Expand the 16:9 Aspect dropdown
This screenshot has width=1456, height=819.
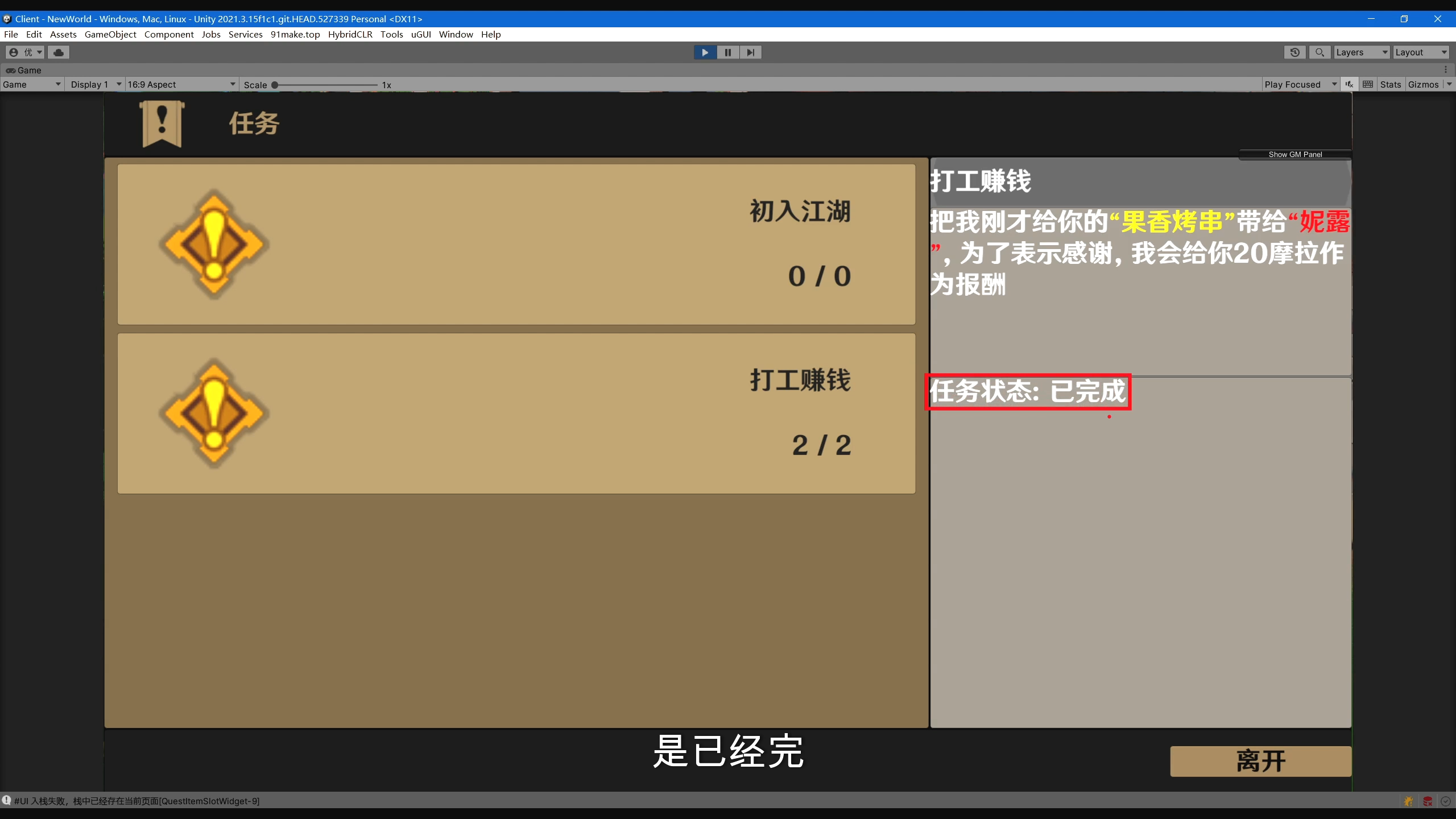[x=181, y=84]
